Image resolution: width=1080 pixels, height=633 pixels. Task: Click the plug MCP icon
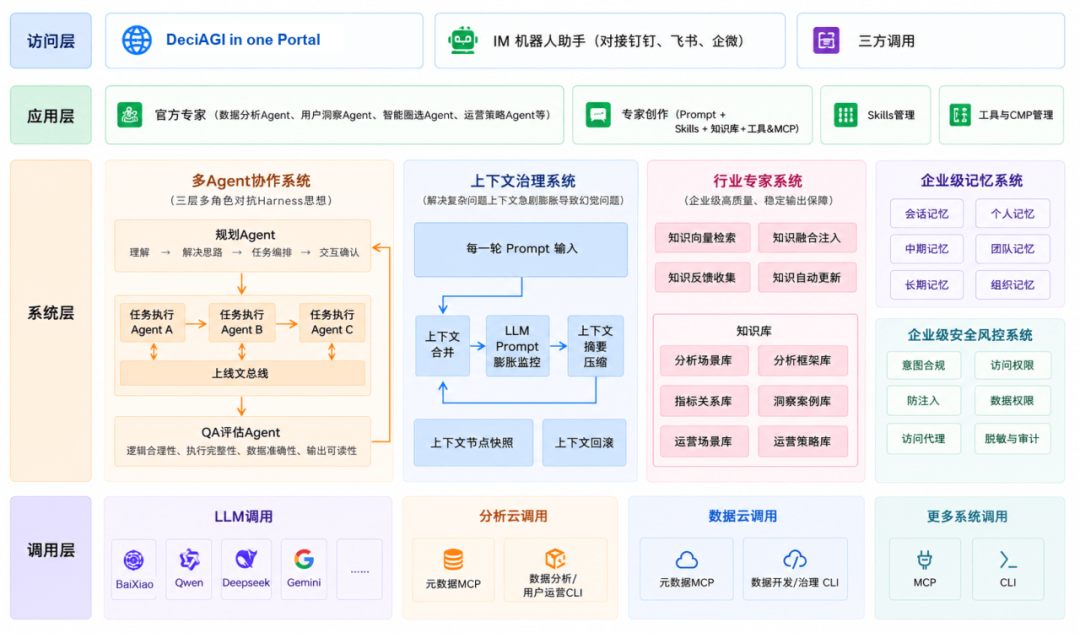(924, 559)
